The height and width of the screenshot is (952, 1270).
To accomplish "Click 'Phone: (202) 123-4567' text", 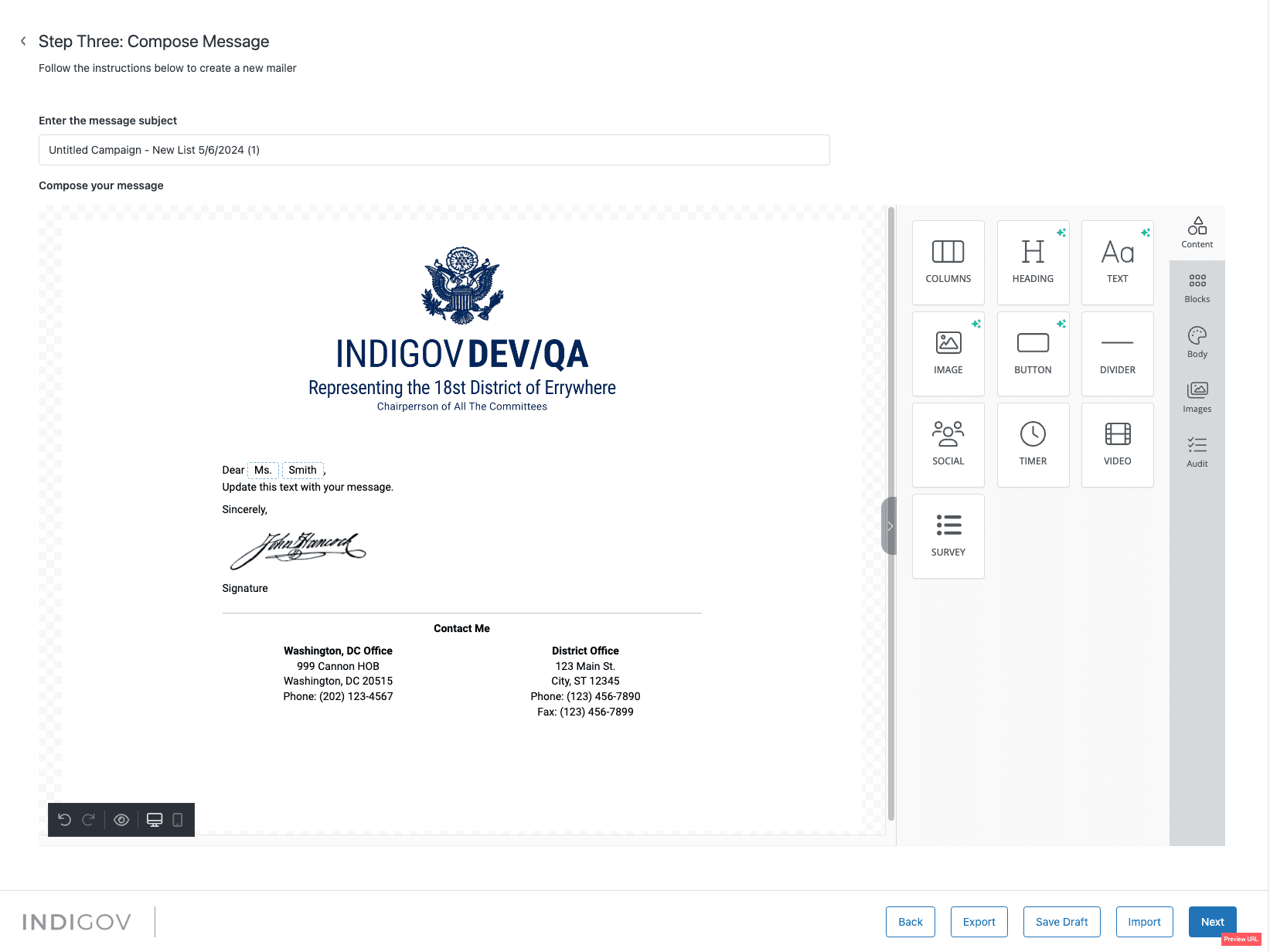I will click(x=339, y=696).
